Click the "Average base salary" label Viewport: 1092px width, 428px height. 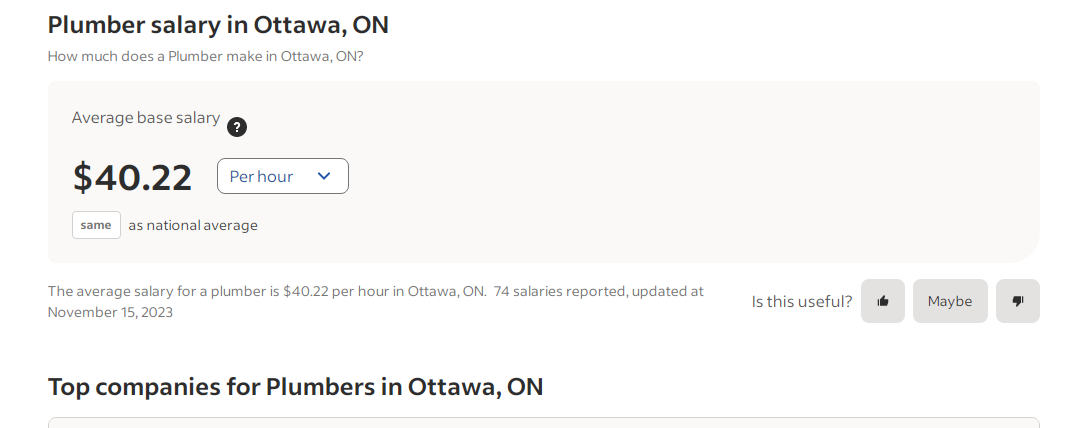coord(146,118)
